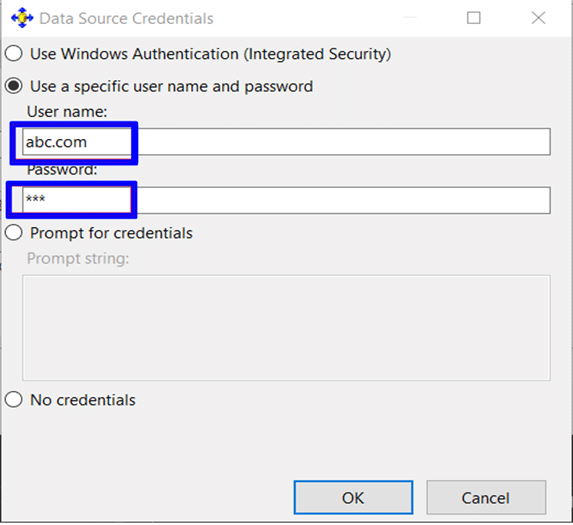Confirm the credentials with the OK button
This screenshot has width=573, height=525.
(353, 498)
